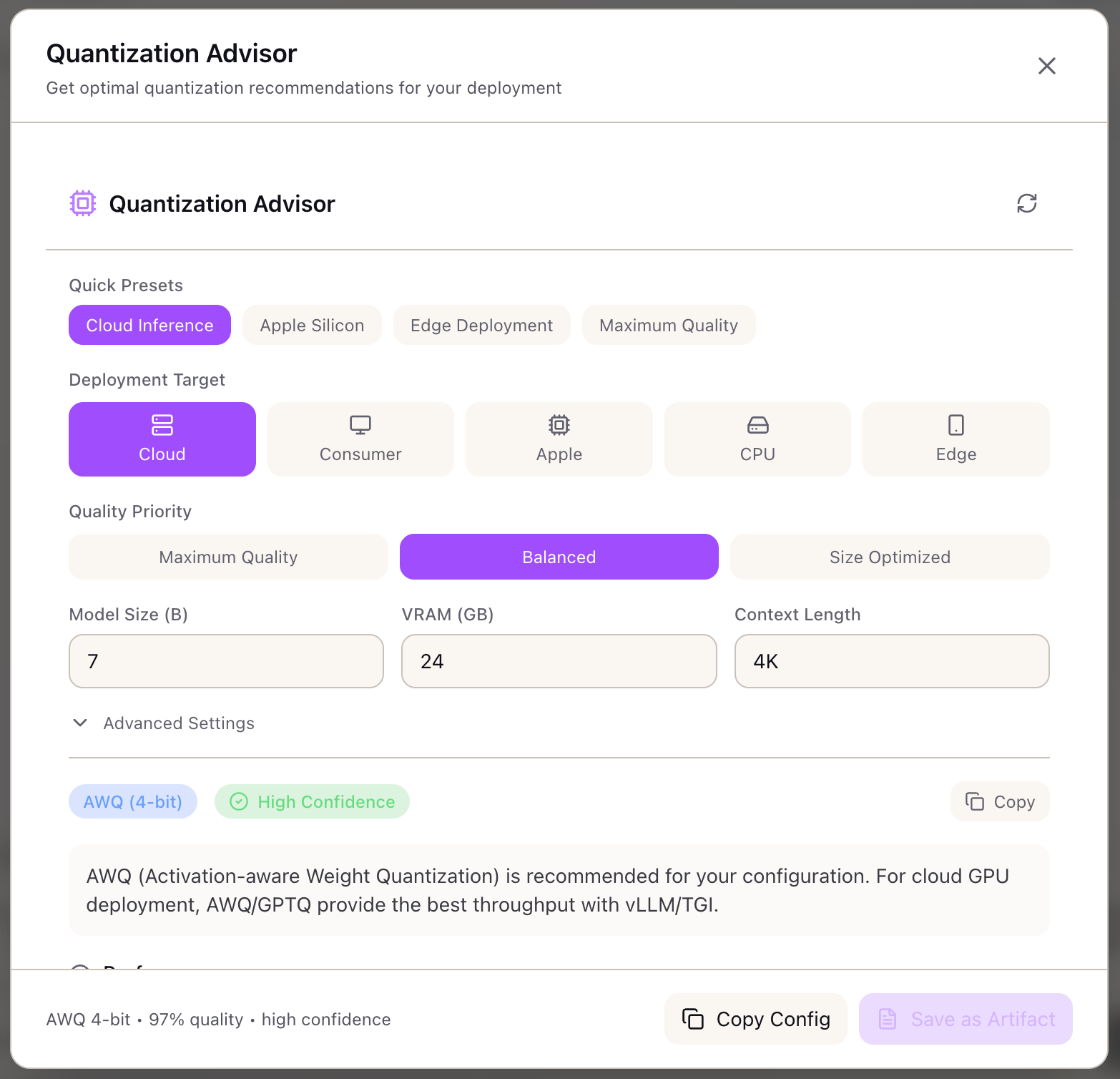Click the phone icon on the Edge target
The width and height of the screenshot is (1120, 1079).
[956, 424]
